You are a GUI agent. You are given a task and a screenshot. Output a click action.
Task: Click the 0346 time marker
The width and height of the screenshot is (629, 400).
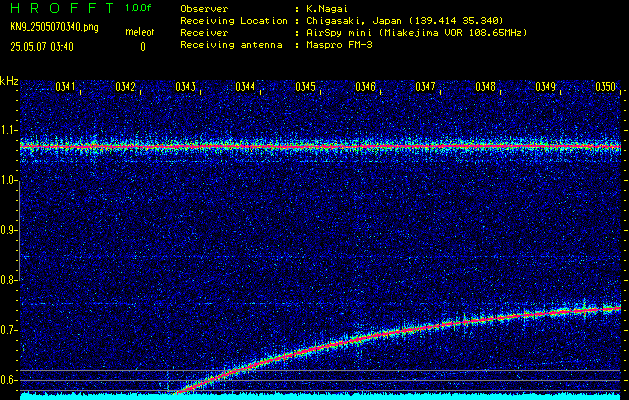click(365, 87)
